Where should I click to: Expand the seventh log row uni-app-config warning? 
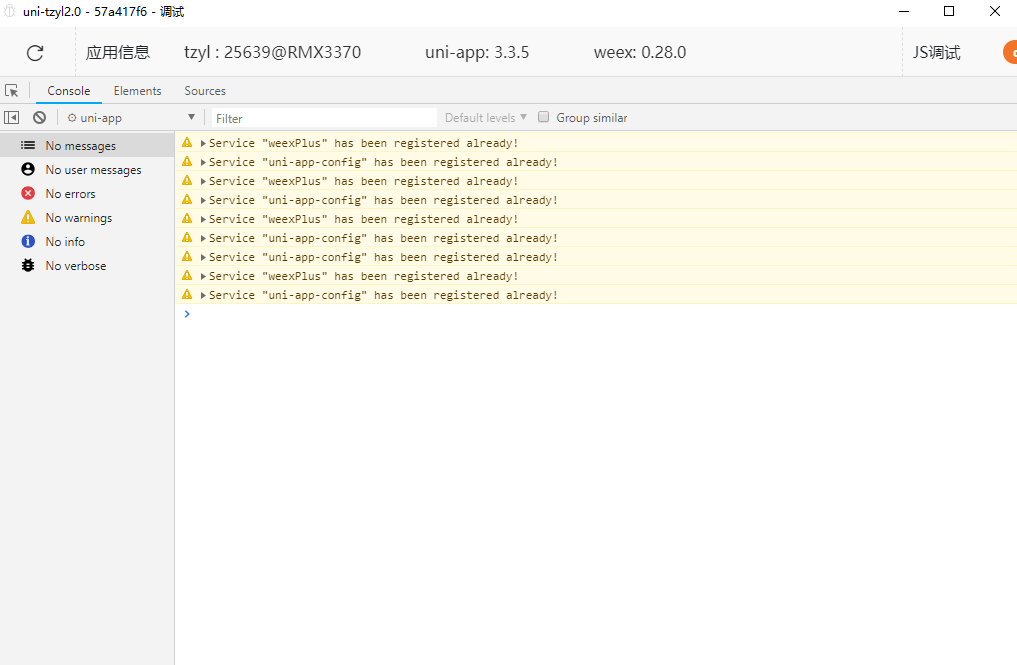(203, 258)
